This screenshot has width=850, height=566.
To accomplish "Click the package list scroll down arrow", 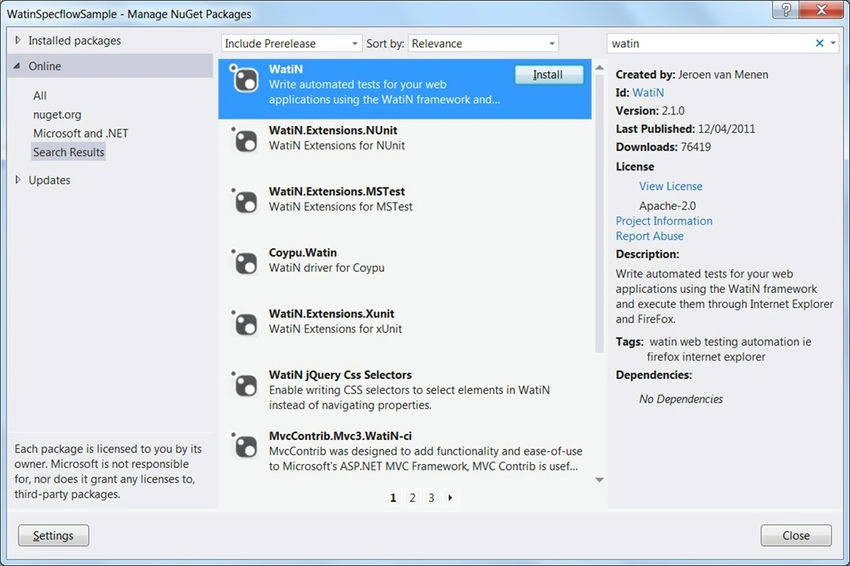I will pyautogui.click(x=599, y=480).
